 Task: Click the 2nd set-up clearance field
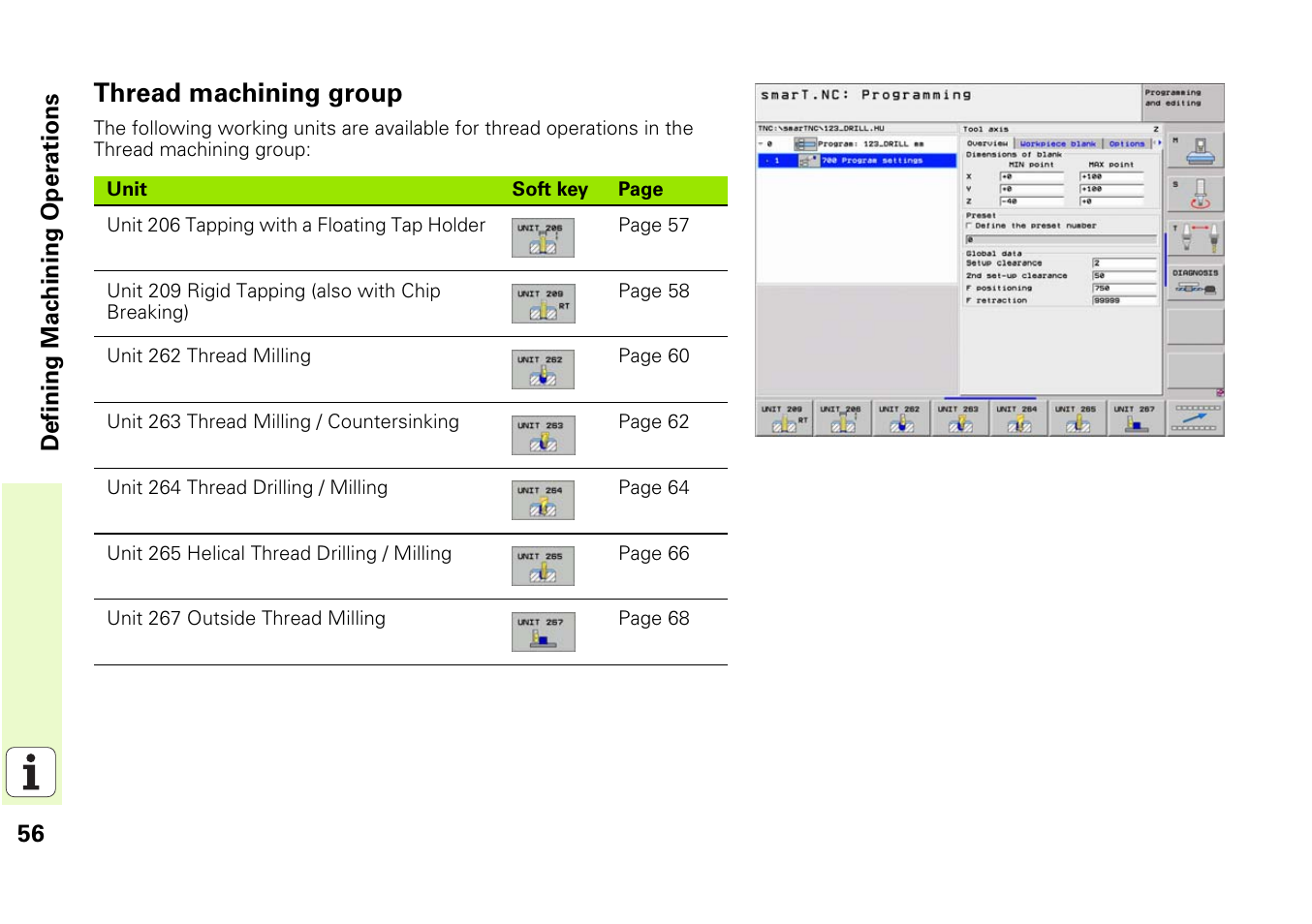coord(1124,276)
